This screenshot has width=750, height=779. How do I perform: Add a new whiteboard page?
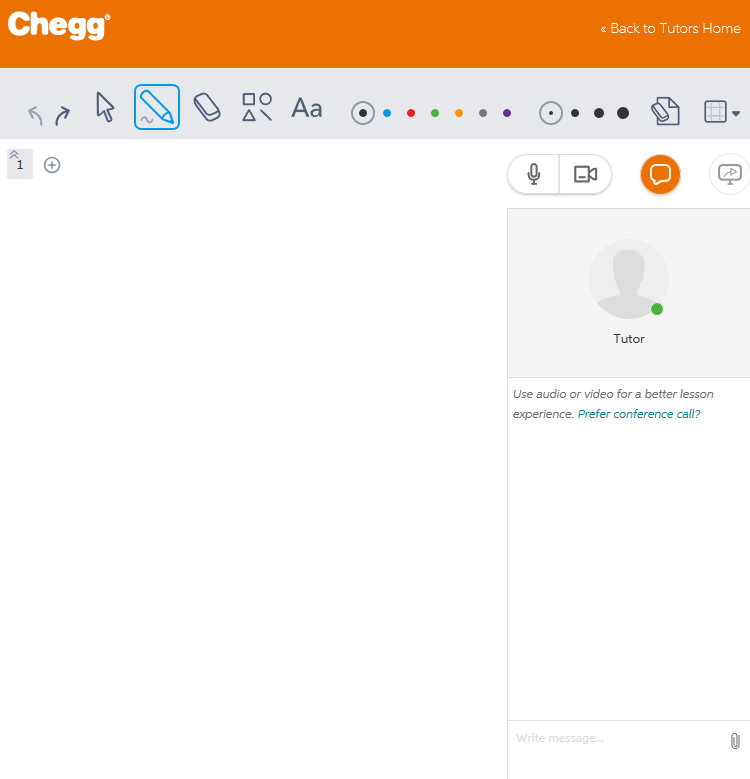[x=52, y=165]
